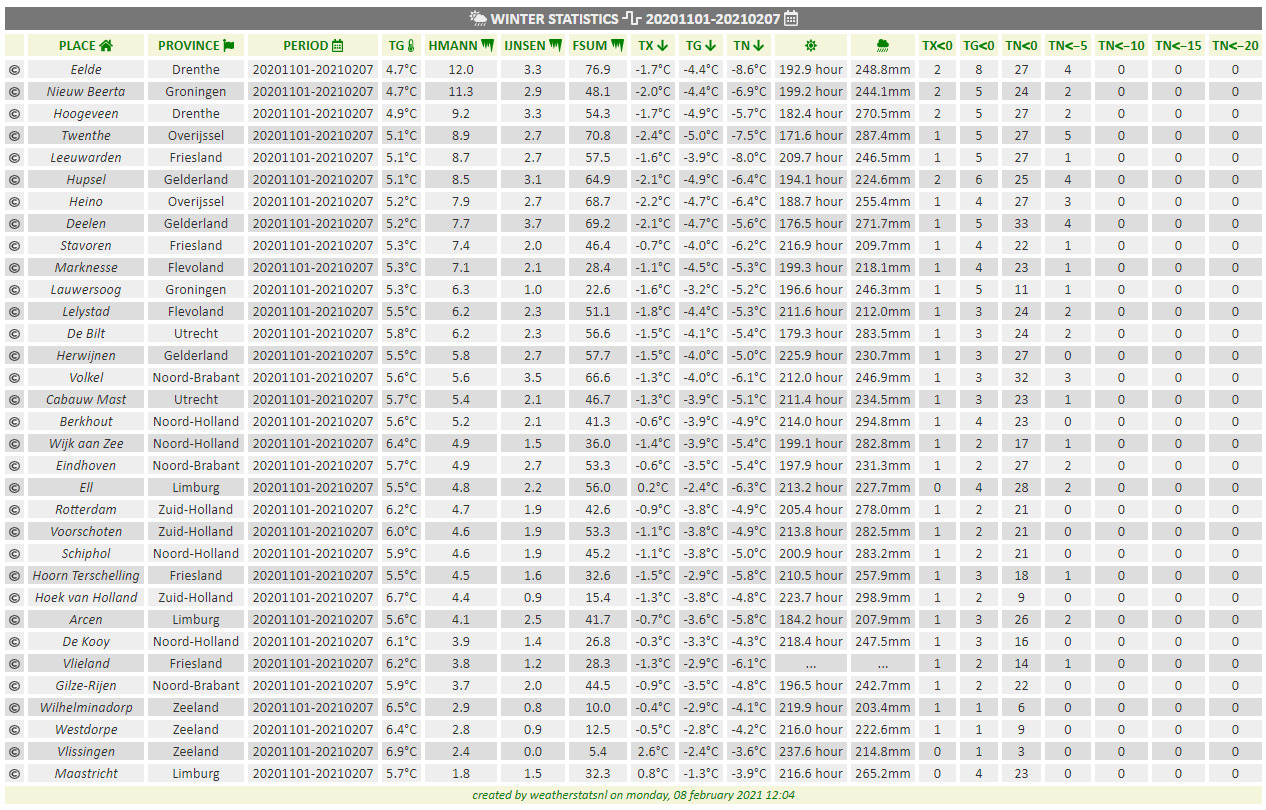Sort by IJNSEN icicle column header
Screen dimensions: 1266x810
533,45
